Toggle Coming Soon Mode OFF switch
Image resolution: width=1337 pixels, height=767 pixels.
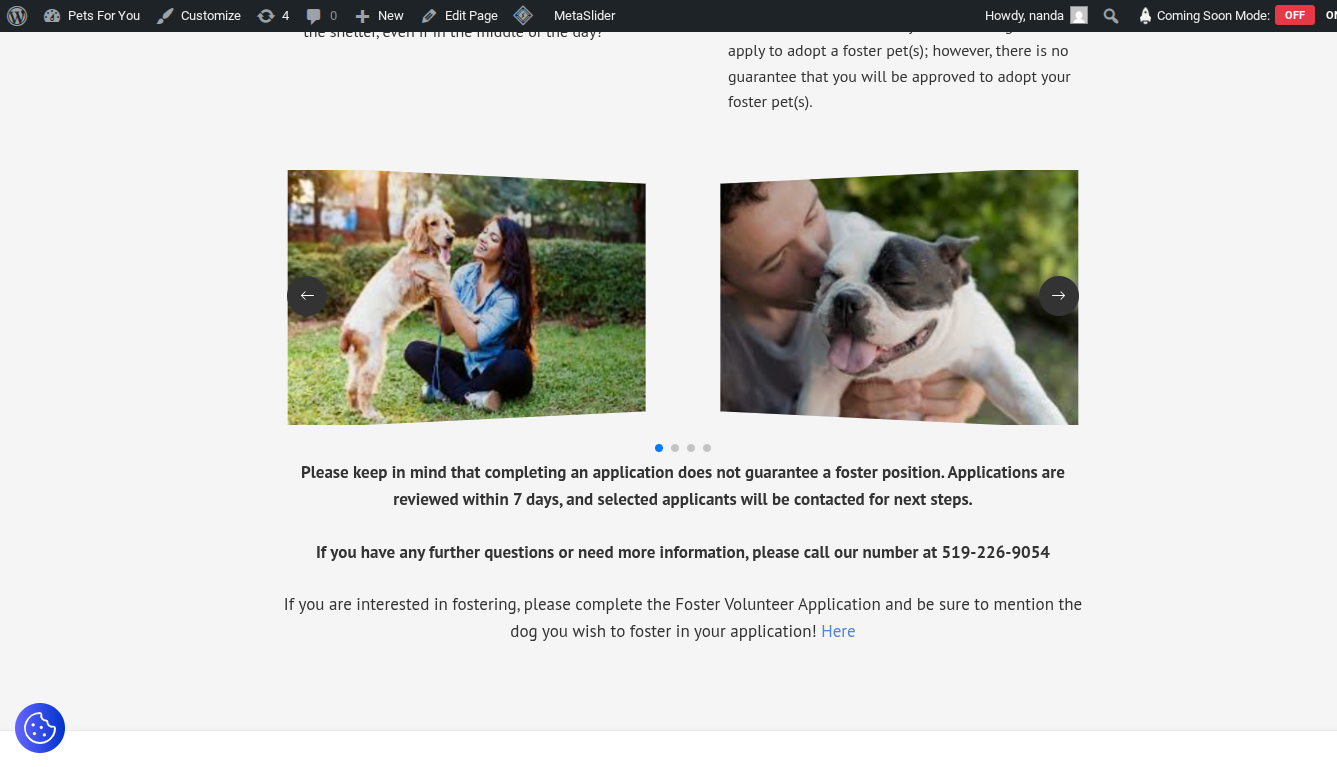click(x=1294, y=16)
